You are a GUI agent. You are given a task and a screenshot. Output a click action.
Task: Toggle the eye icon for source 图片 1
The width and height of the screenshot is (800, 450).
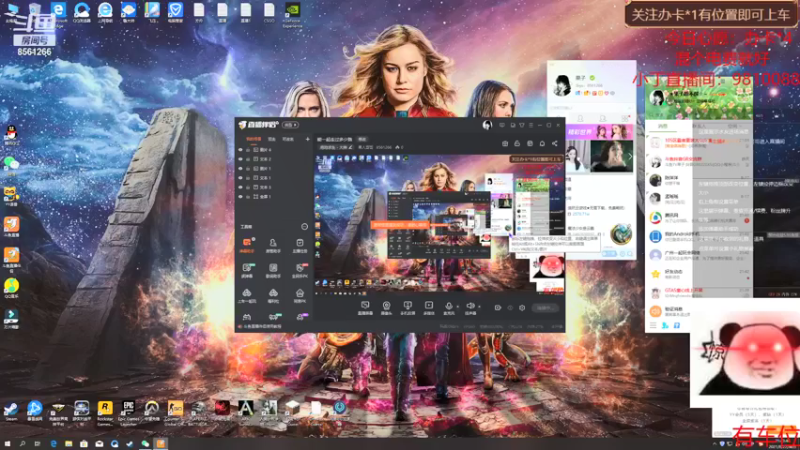click(240, 168)
